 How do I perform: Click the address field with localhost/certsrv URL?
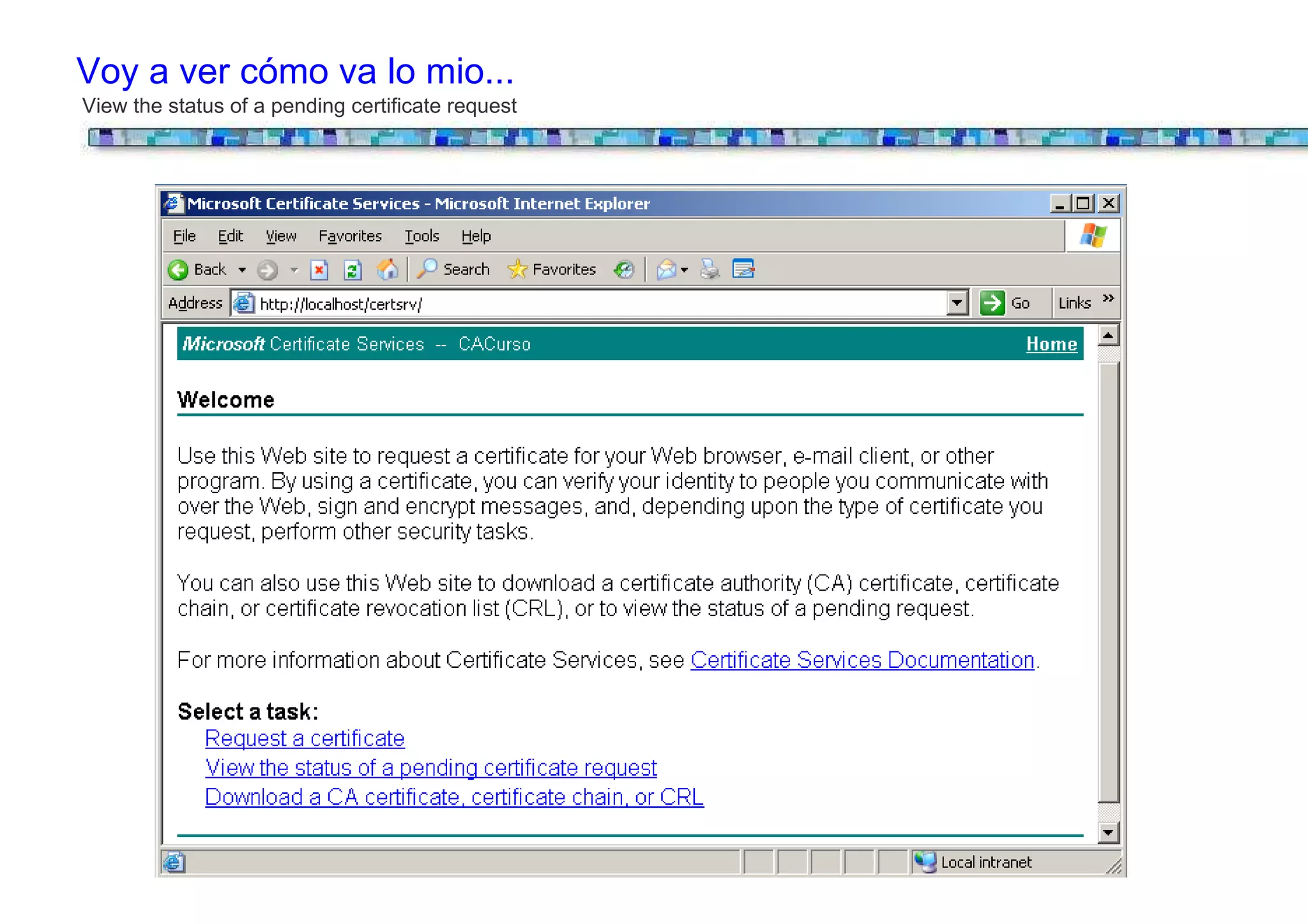click(600, 303)
